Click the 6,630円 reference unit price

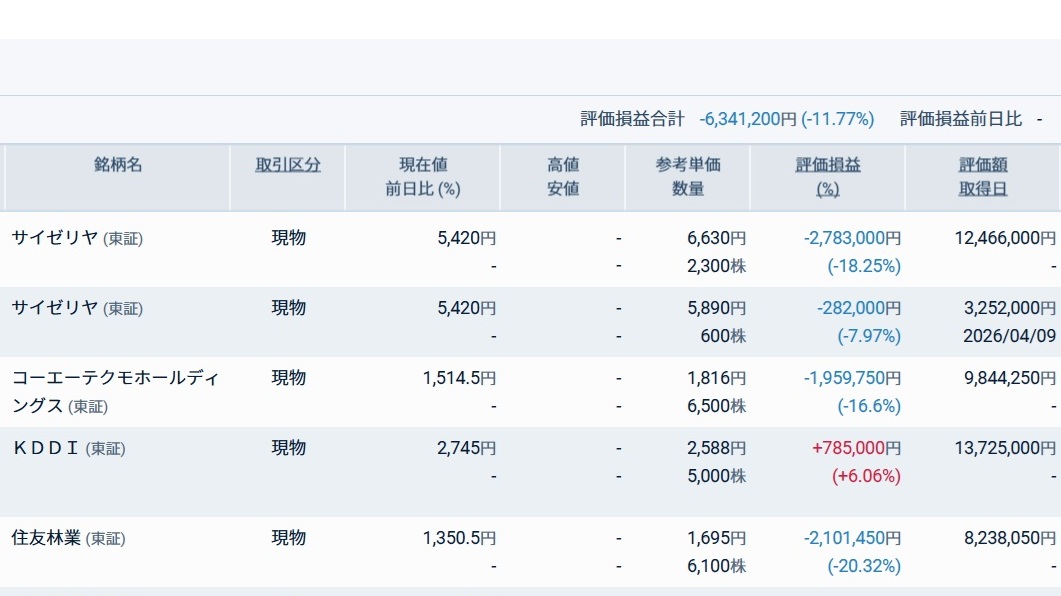[x=717, y=238]
